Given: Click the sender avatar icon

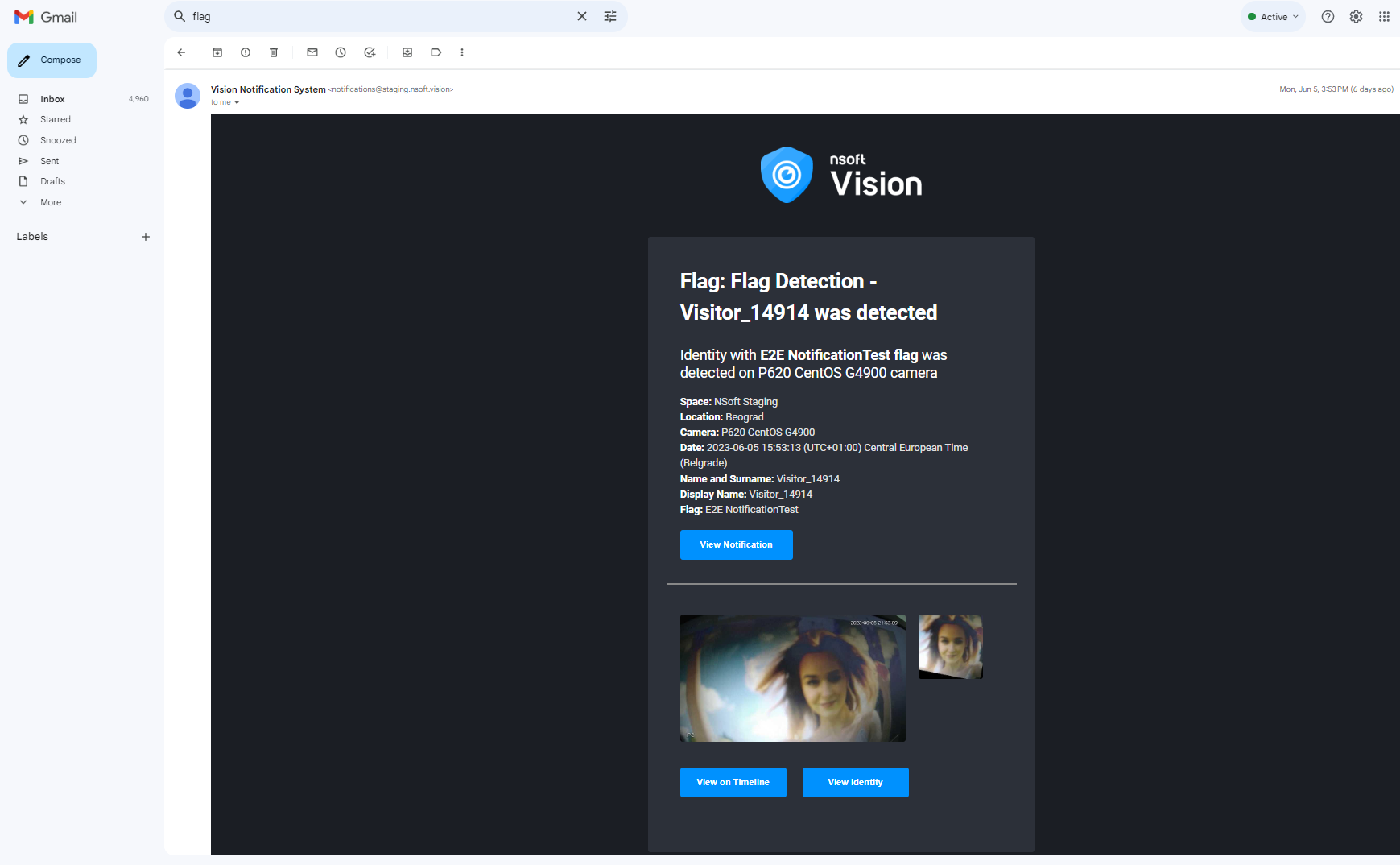Looking at the screenshot, I should coord(188,96).
